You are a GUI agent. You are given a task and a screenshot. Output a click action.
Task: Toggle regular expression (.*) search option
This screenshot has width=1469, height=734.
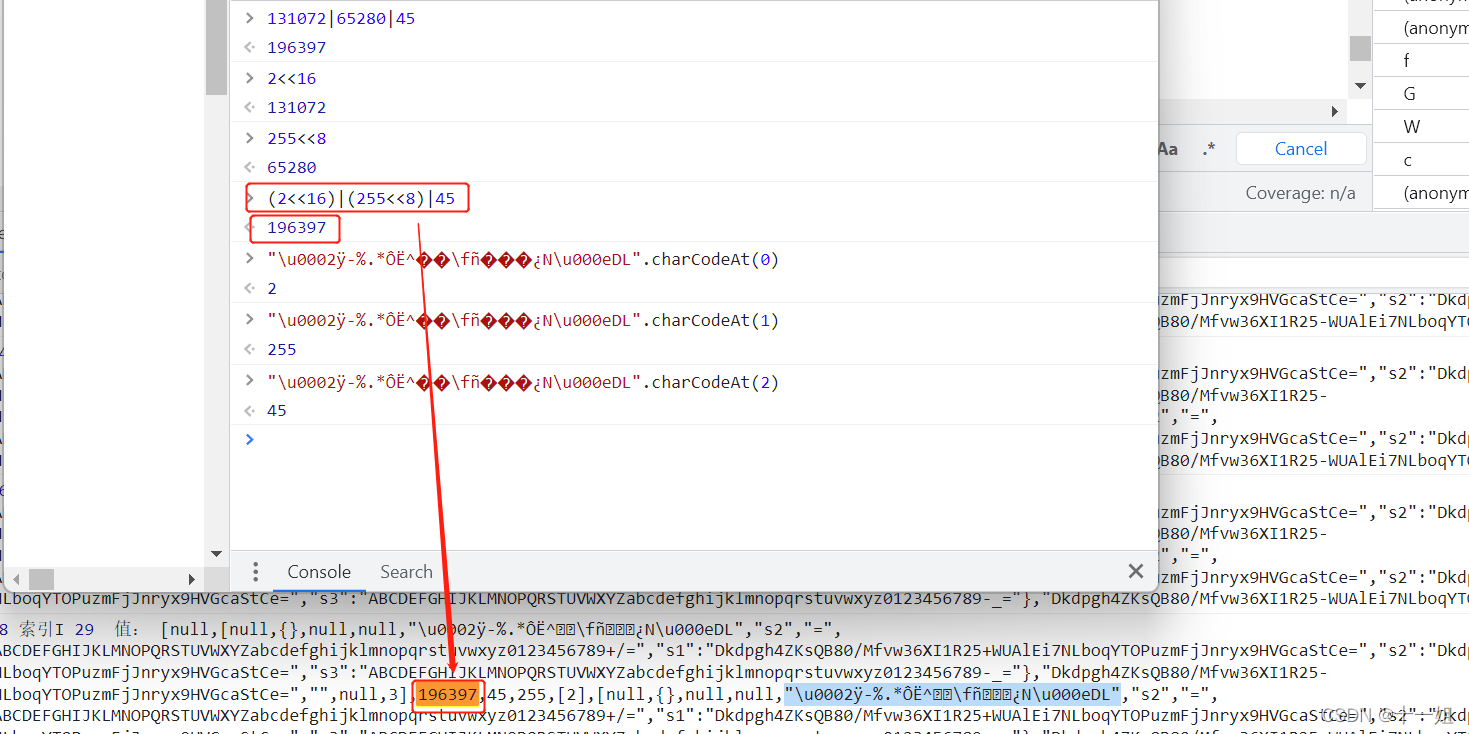click(x=1209, y=149)
